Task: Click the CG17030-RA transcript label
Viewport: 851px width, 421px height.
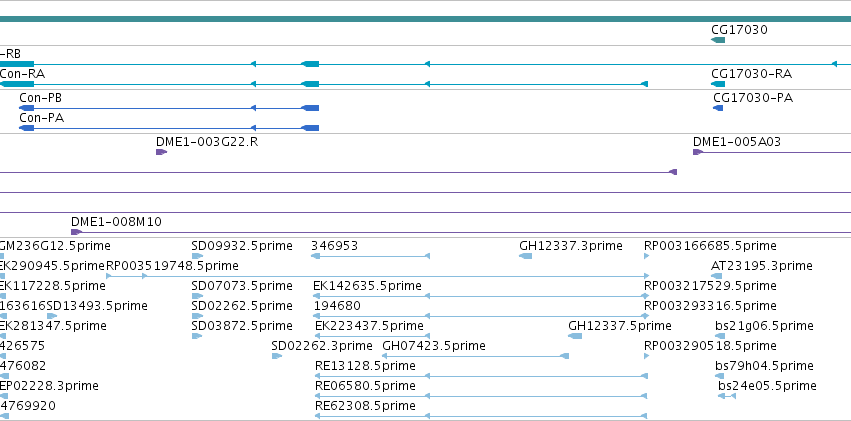Action: pos(751,73)
